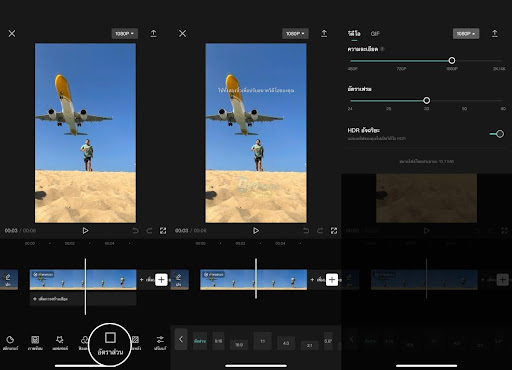Choose the 1:1 aspect ratio option
512x370 pixels.
click(x=262, y=341)
